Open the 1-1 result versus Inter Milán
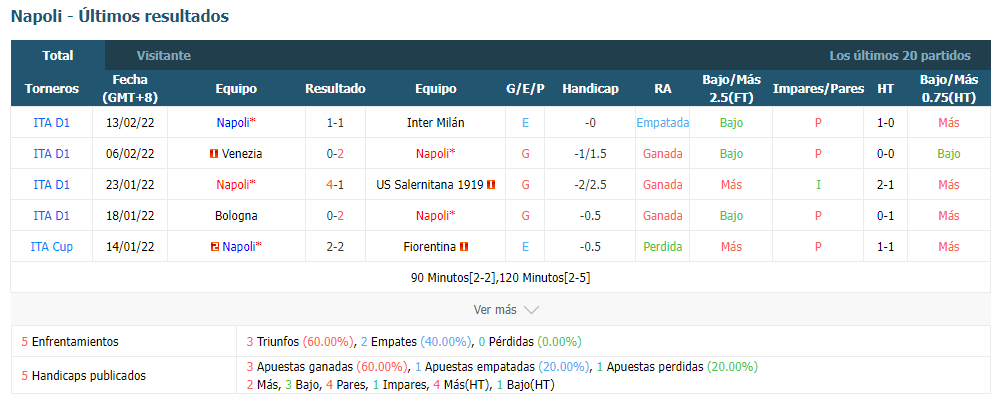Image resolution: width=1000 pixels, height=401 pixels. (335, 123)
